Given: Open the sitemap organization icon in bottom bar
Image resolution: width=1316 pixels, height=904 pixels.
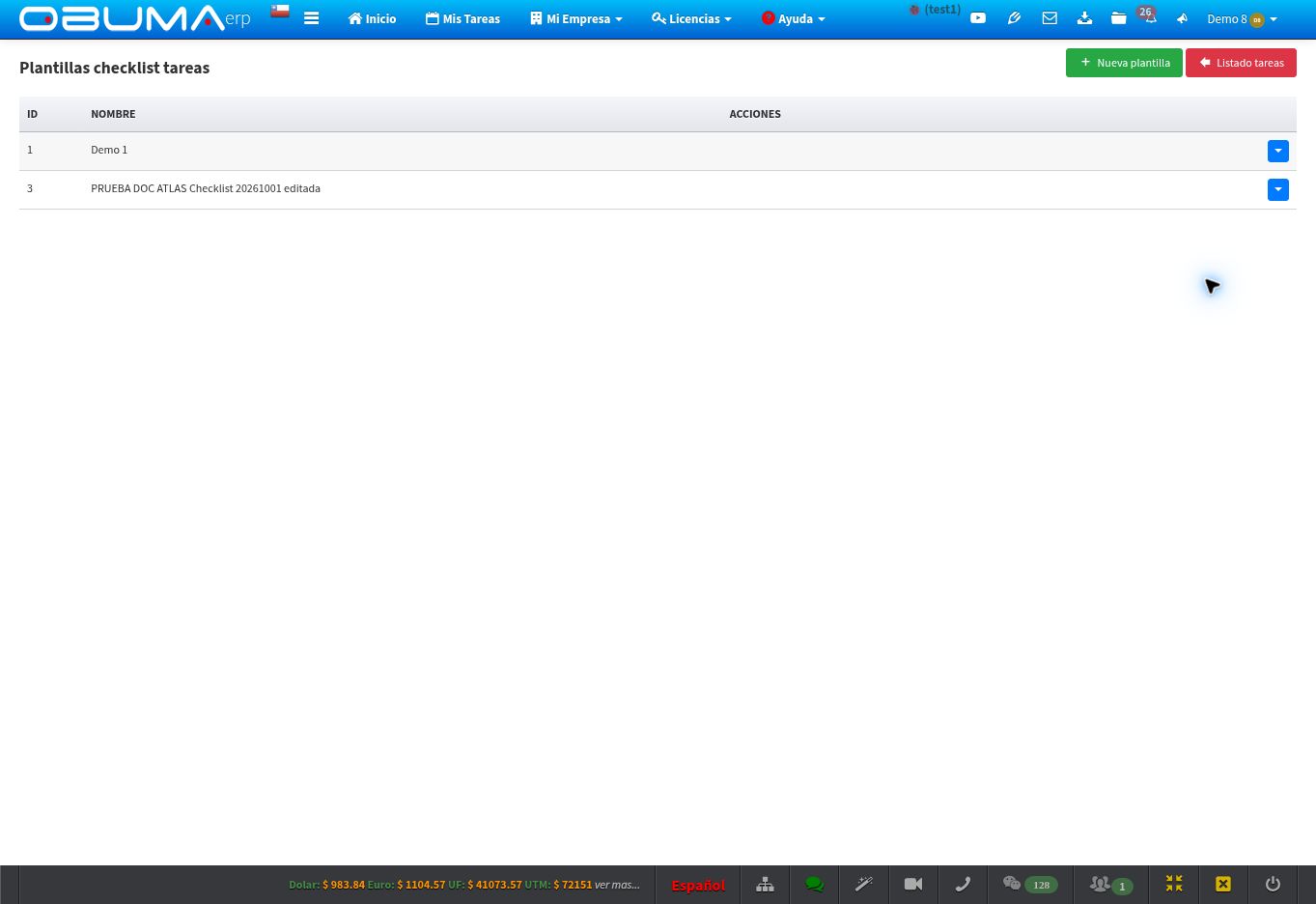Looking at the screenshot, I should pos(765,884).
